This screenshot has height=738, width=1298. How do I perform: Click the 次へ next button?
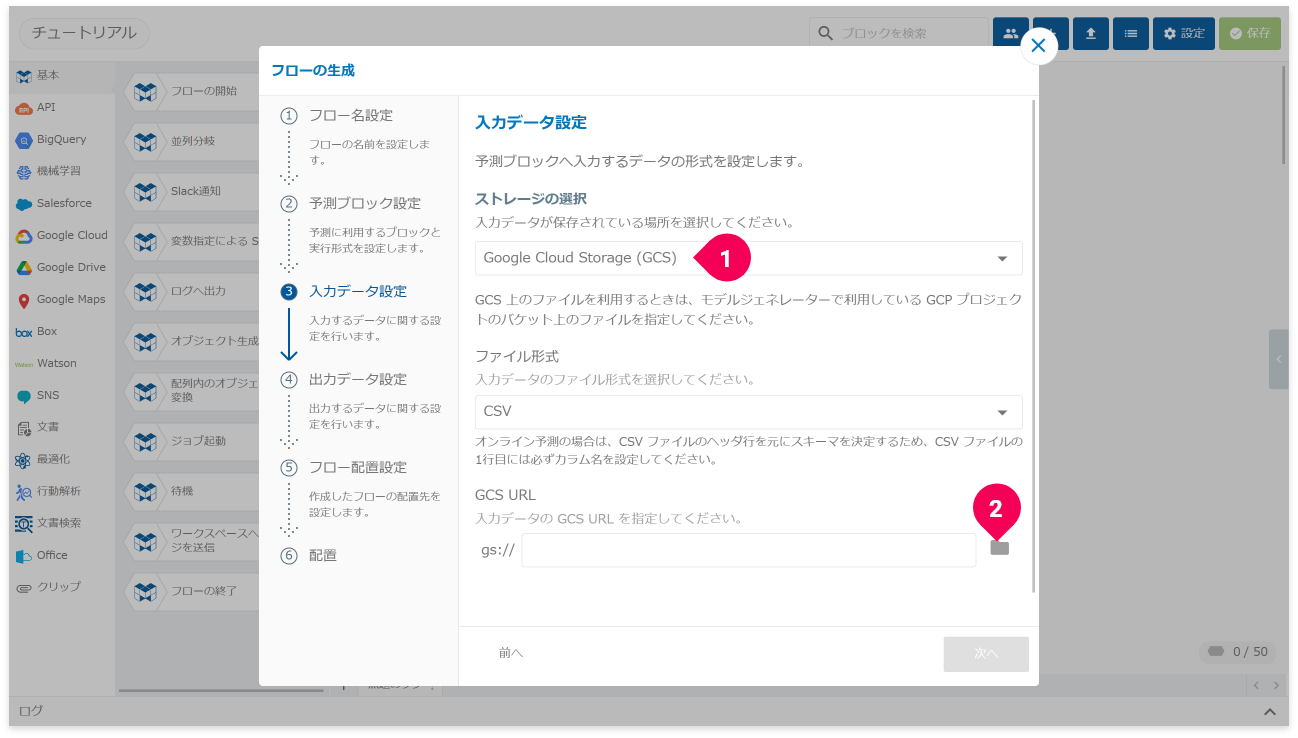(986, 653)
